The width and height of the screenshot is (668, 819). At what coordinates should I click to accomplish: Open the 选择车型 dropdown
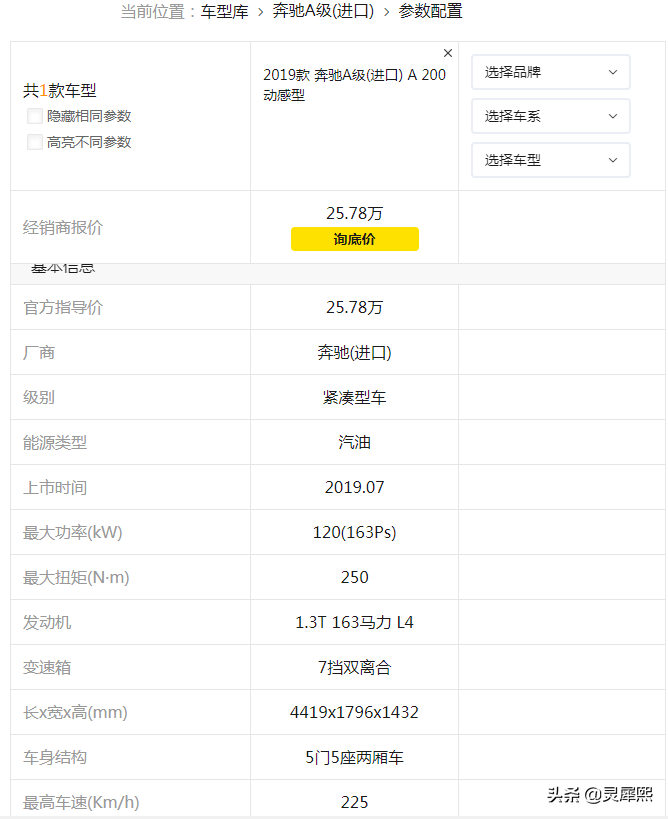[x=550, y=160]
